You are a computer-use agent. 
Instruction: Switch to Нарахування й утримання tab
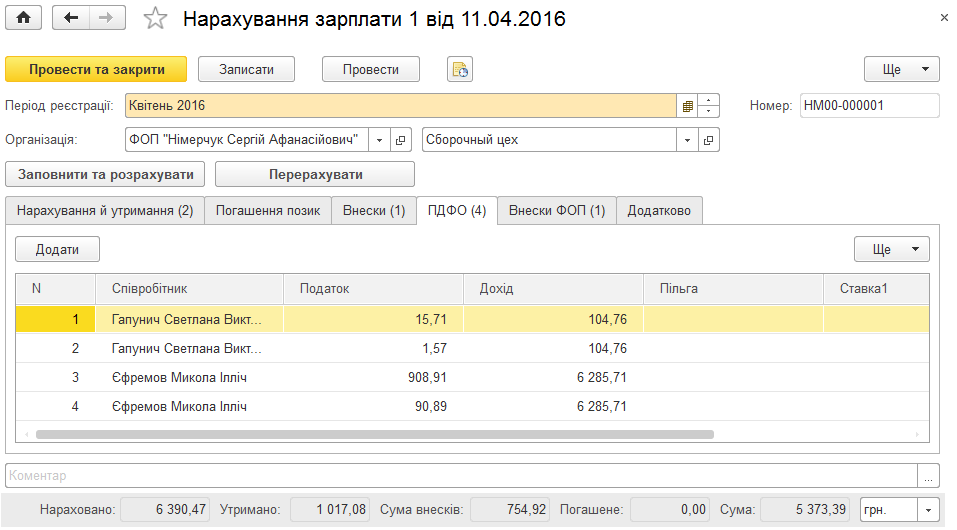(x=105, y=211)
